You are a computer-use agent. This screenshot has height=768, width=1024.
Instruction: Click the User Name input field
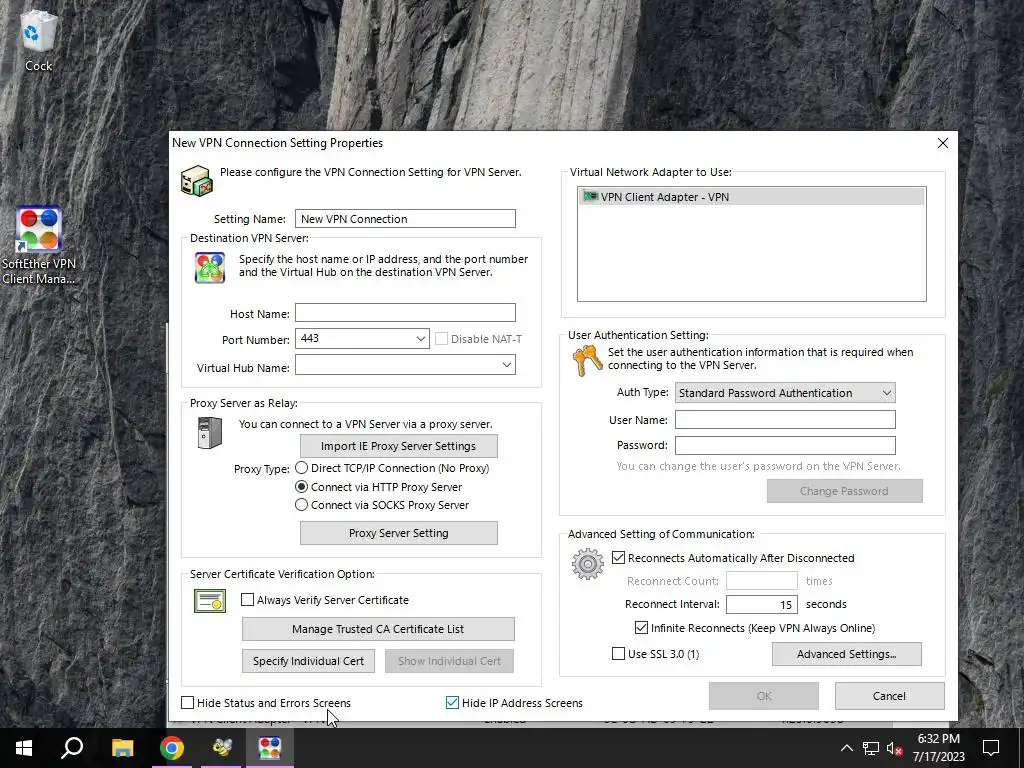pos(785,419)
